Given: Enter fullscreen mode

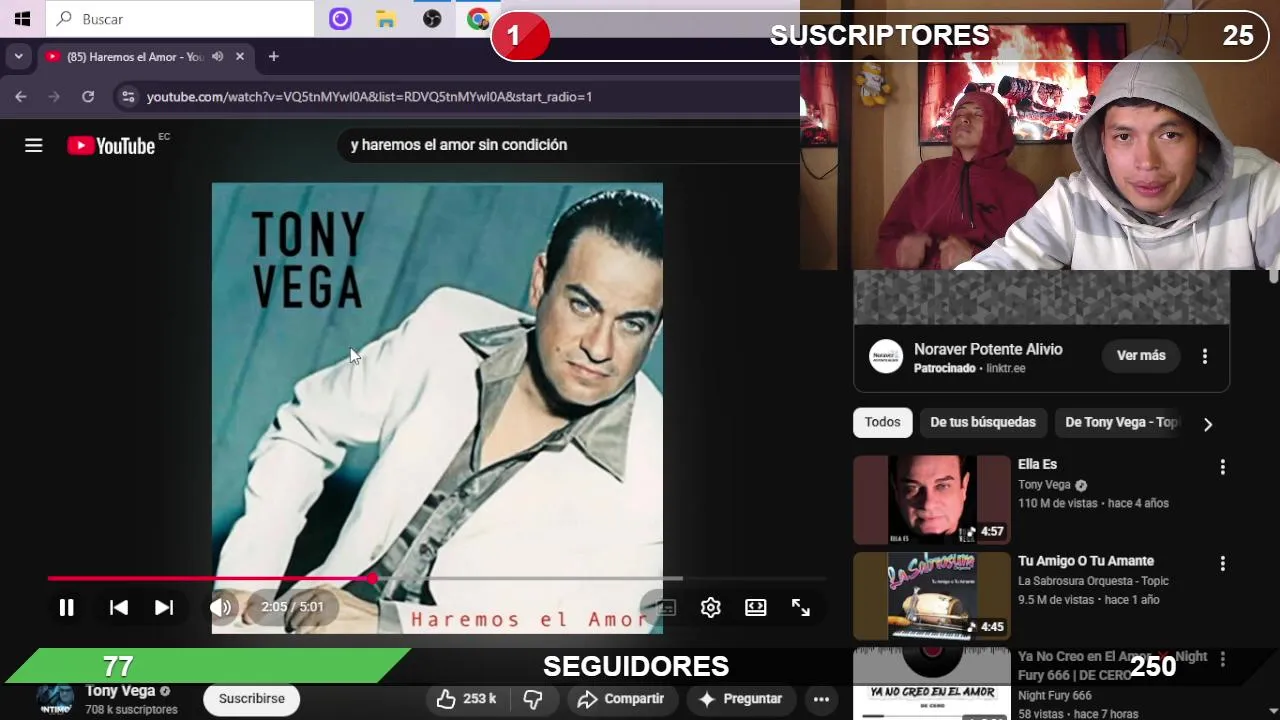Looking at the screenshot, I should (x=801, y=607).
